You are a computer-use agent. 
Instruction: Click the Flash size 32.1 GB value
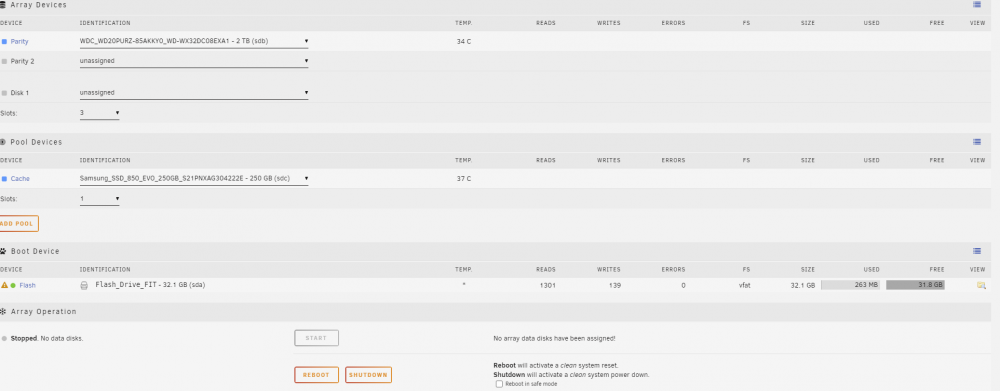click(803, 285)
